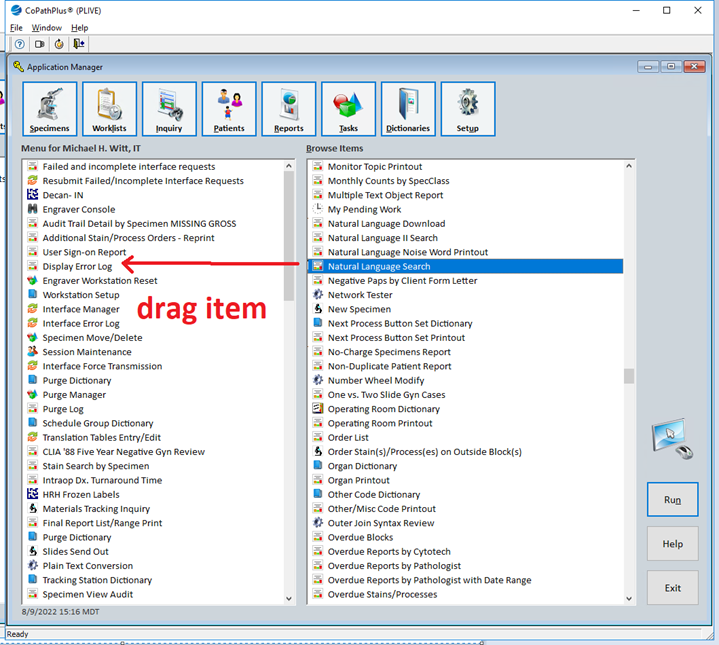Click the third CoPathPlus toolbar icon beside help

coord(59,44)
